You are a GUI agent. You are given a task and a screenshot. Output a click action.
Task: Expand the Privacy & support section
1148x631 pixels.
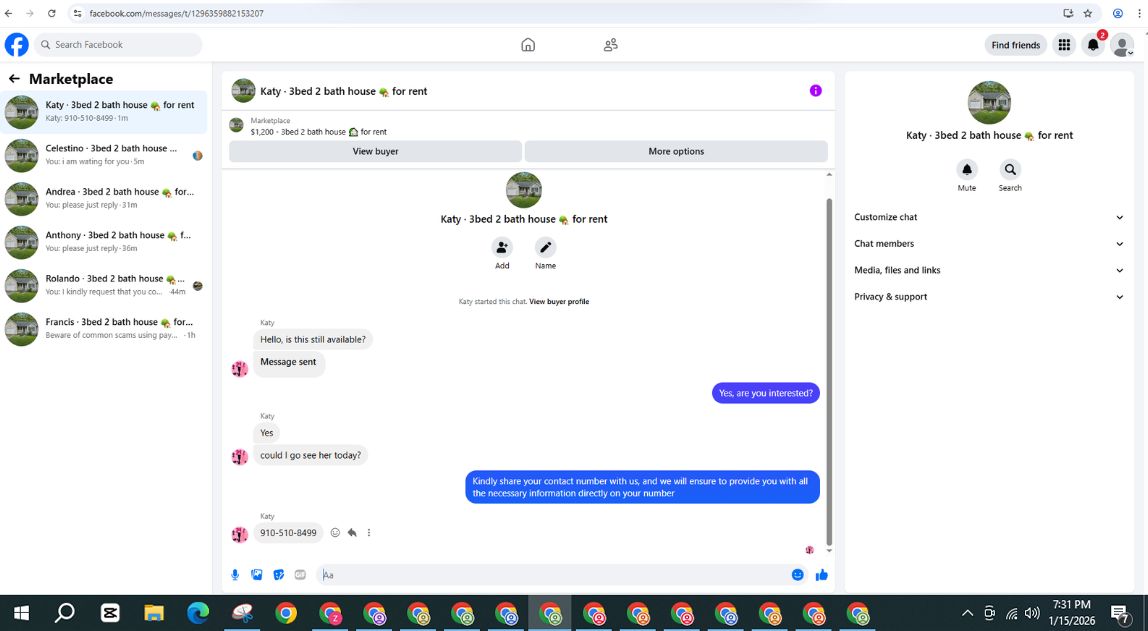[988, 296]
